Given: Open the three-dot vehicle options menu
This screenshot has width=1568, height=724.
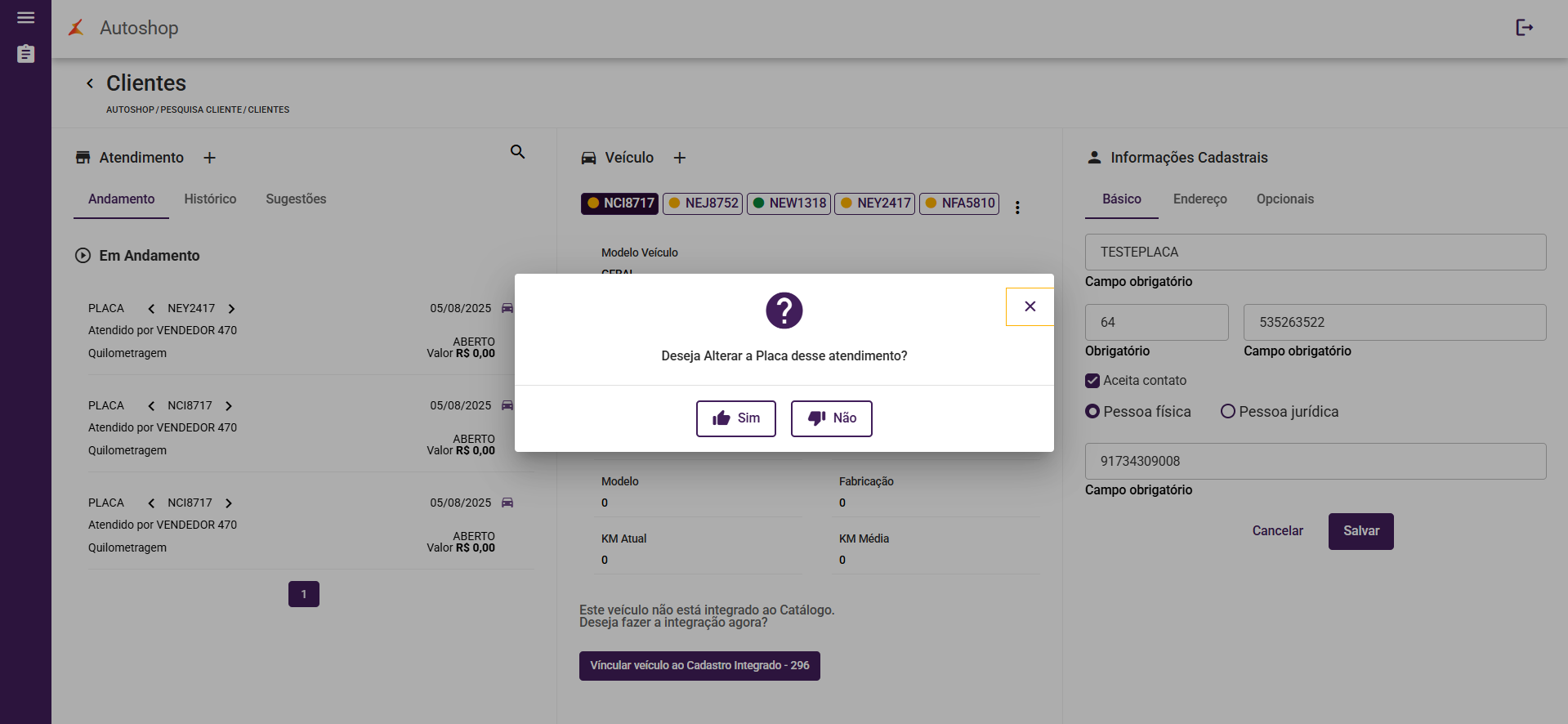Looking at the screenshot, I should (x=1017, y=208).
